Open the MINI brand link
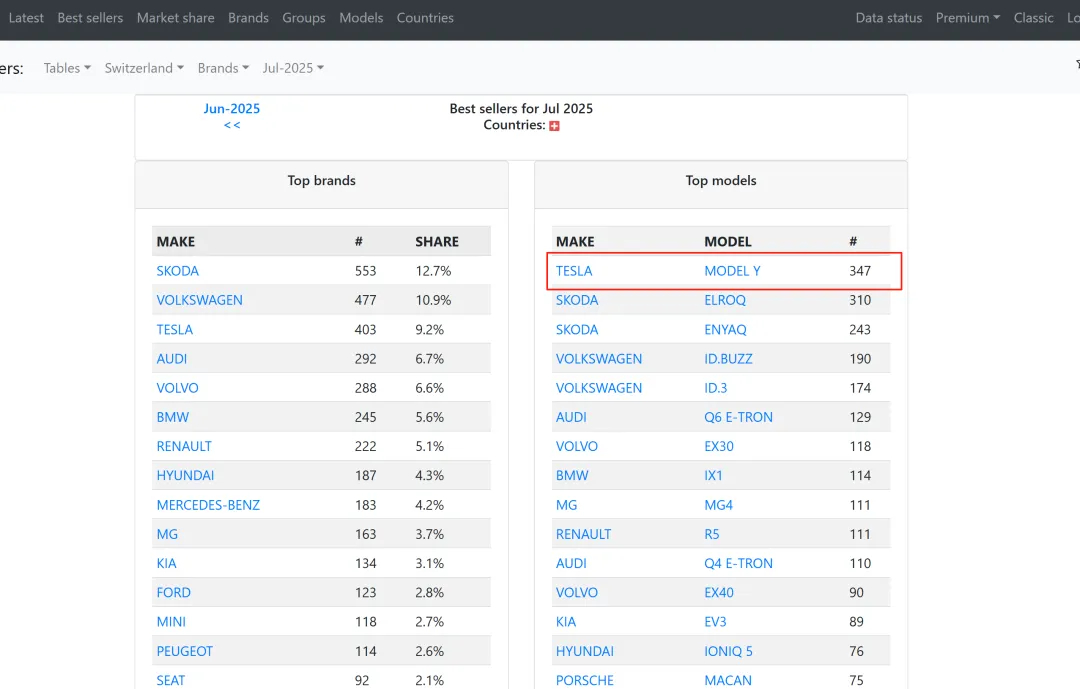This screenshot has width=1080, height=689. 172,621
